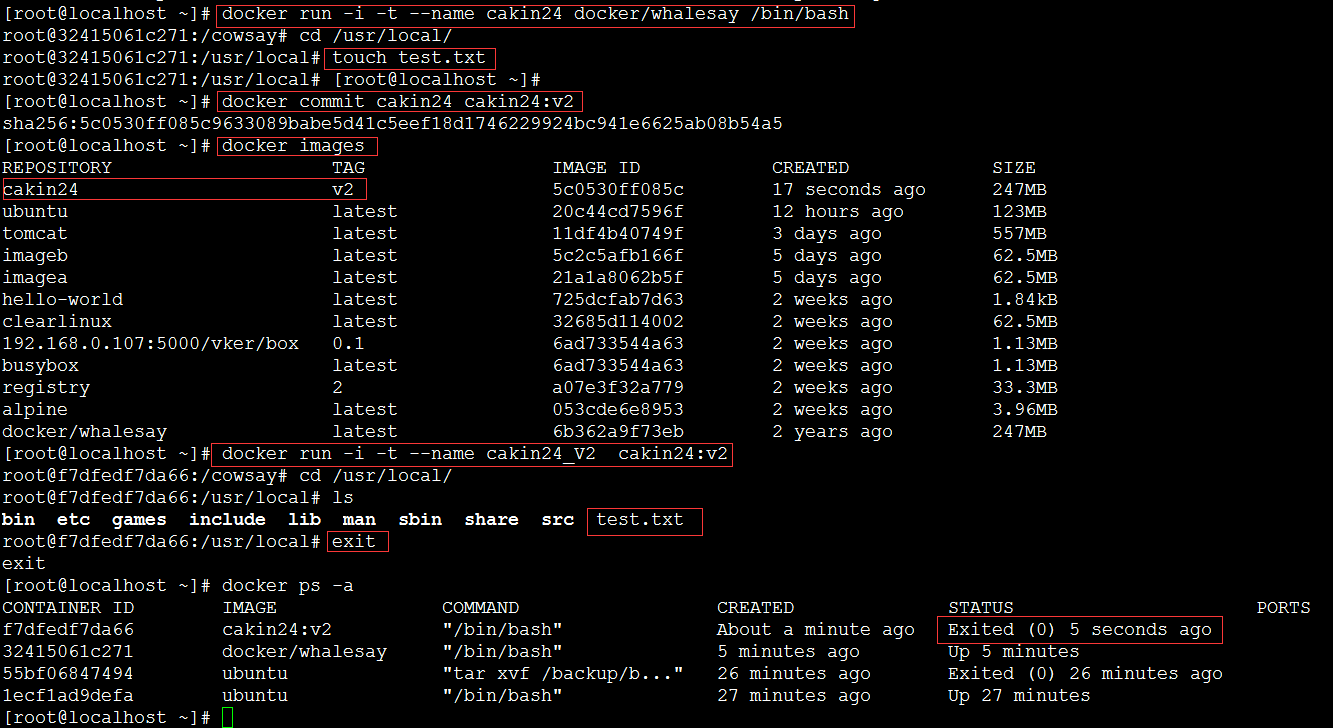Click 'cakin24:v2' in the IMAGE column
The height and width of the screenshot is (728, 1333).
pyautogui.click(x=277, y=630)
